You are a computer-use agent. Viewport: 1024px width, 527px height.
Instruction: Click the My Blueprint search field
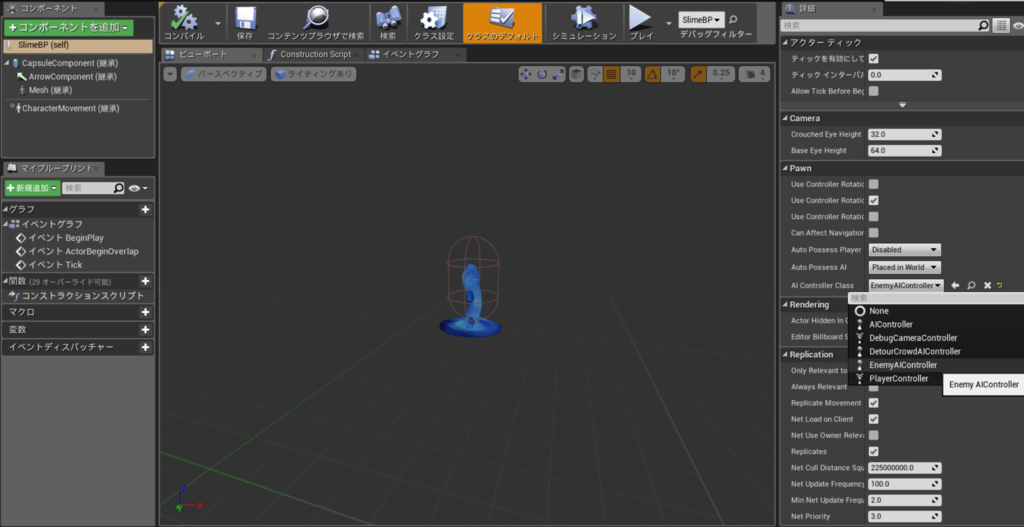93,188
